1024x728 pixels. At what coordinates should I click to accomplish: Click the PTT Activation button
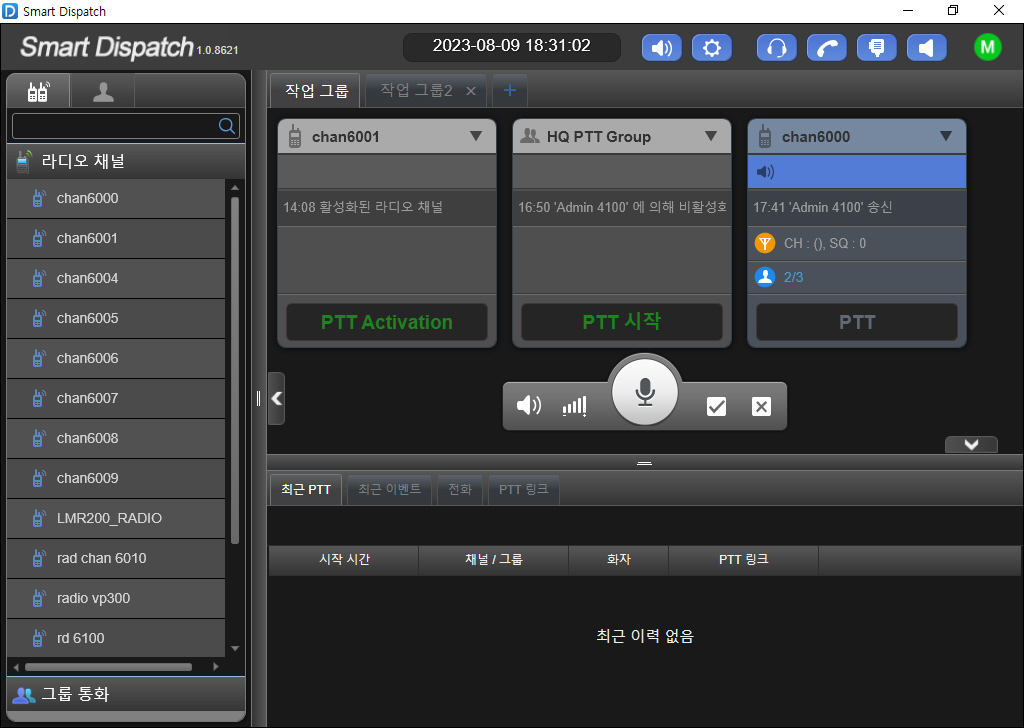[387, 322]
